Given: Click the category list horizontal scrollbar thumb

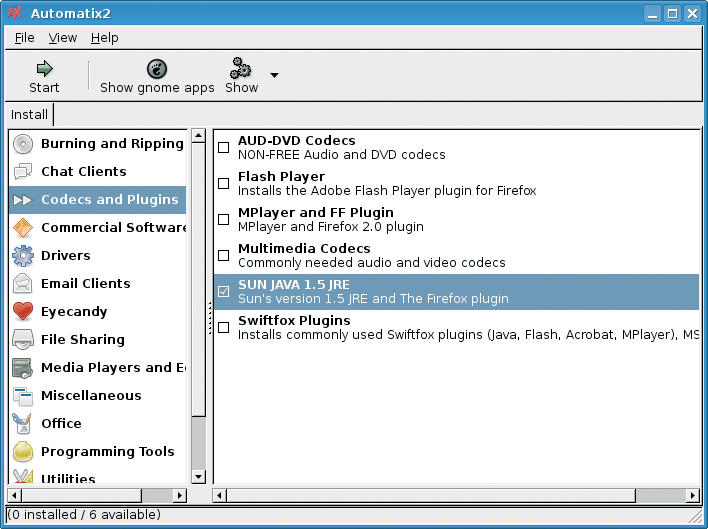Looking at the screenshot, I should (x=81, y=496).
